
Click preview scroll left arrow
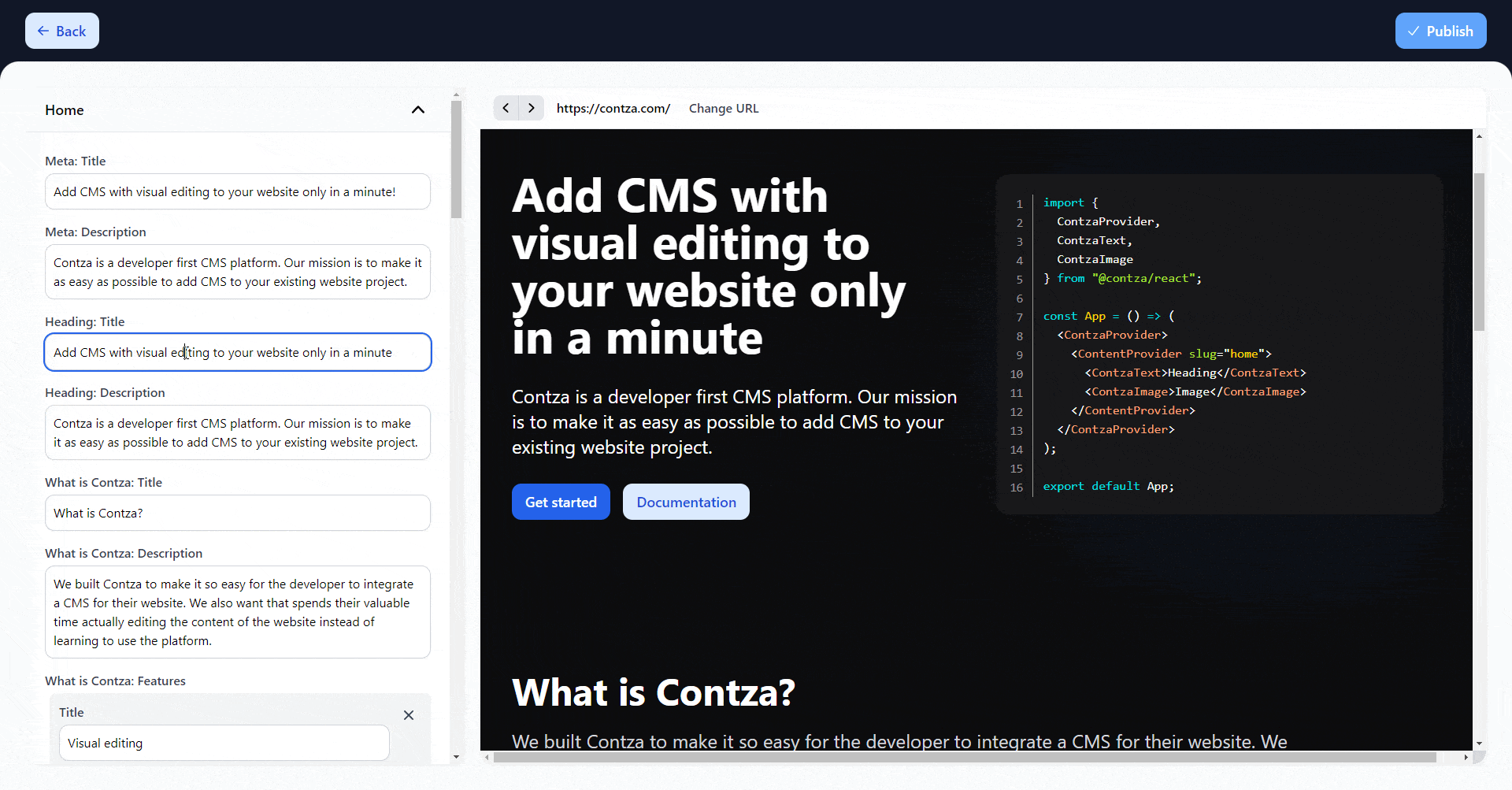(x=487, y=757)
